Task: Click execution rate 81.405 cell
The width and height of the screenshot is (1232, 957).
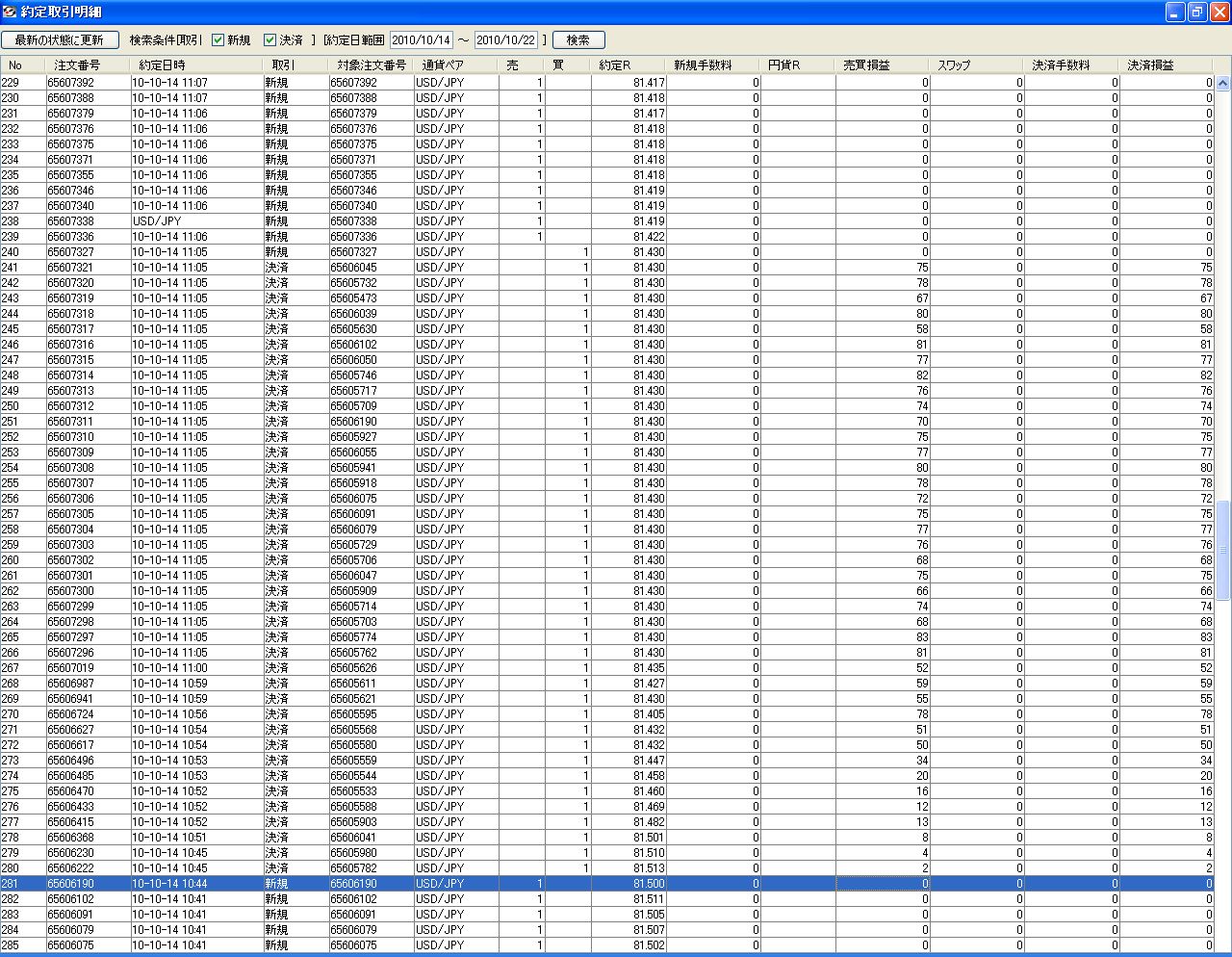Action: 629,714
